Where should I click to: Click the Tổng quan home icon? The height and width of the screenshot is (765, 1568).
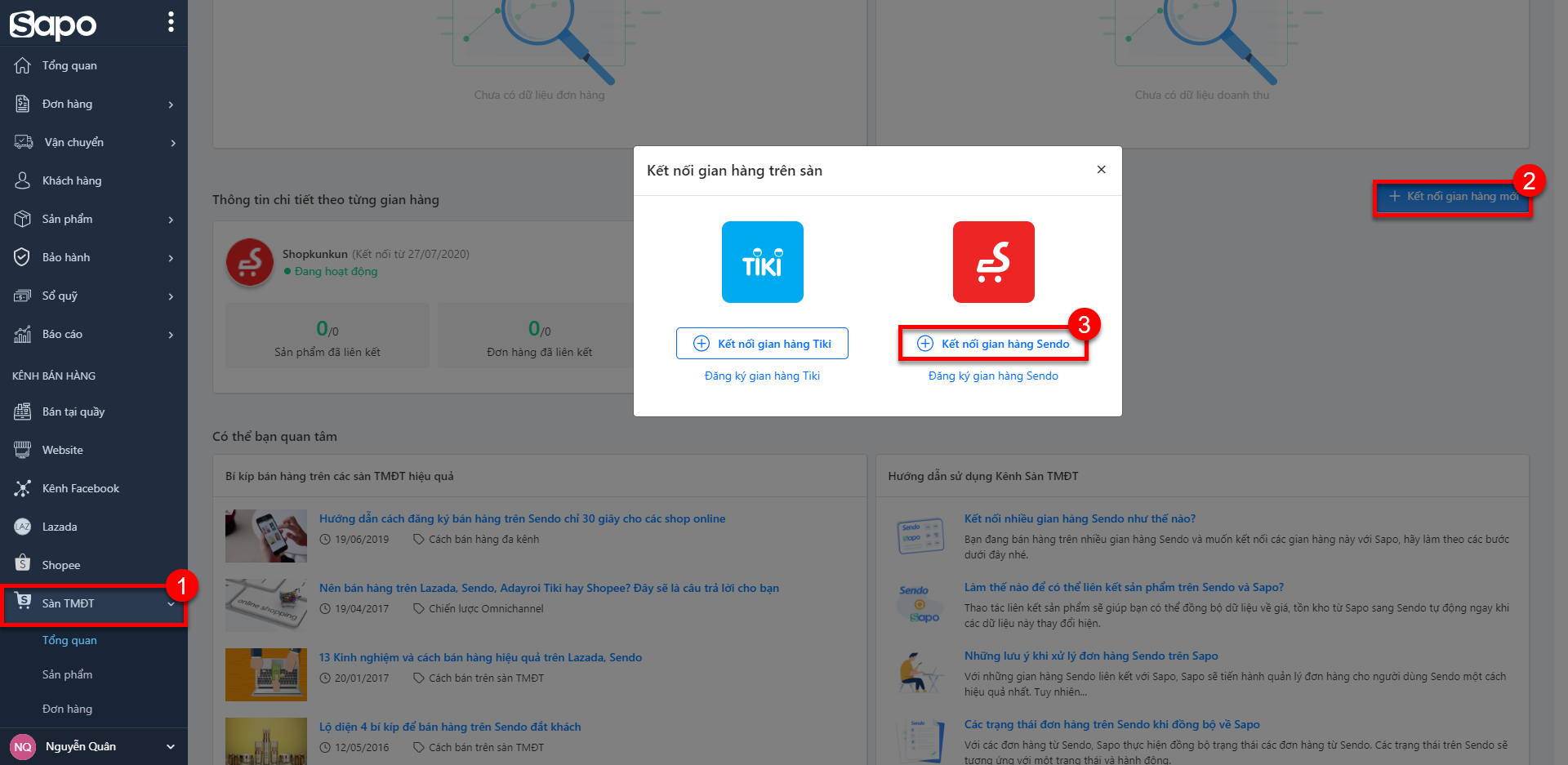pos(23,65)
